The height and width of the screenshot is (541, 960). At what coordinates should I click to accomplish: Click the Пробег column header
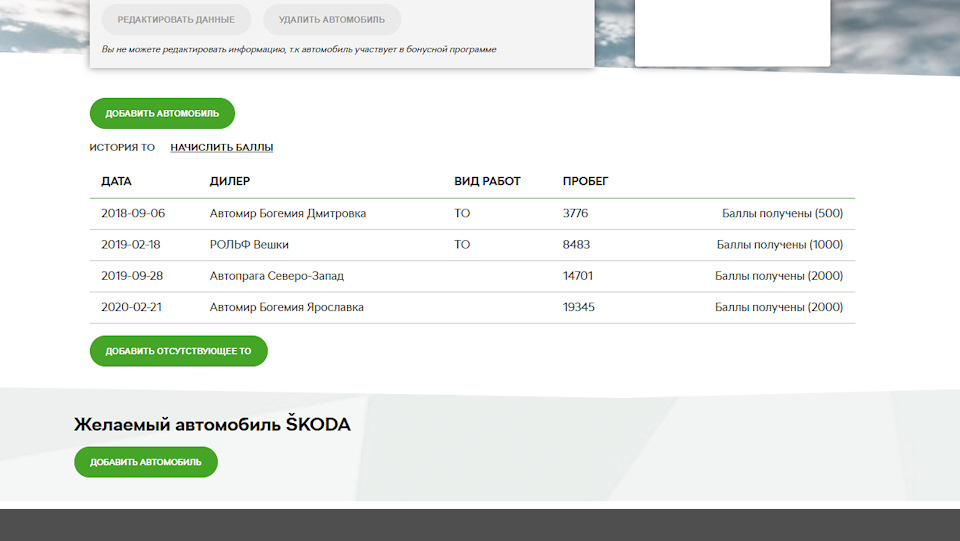pos(585,181)
